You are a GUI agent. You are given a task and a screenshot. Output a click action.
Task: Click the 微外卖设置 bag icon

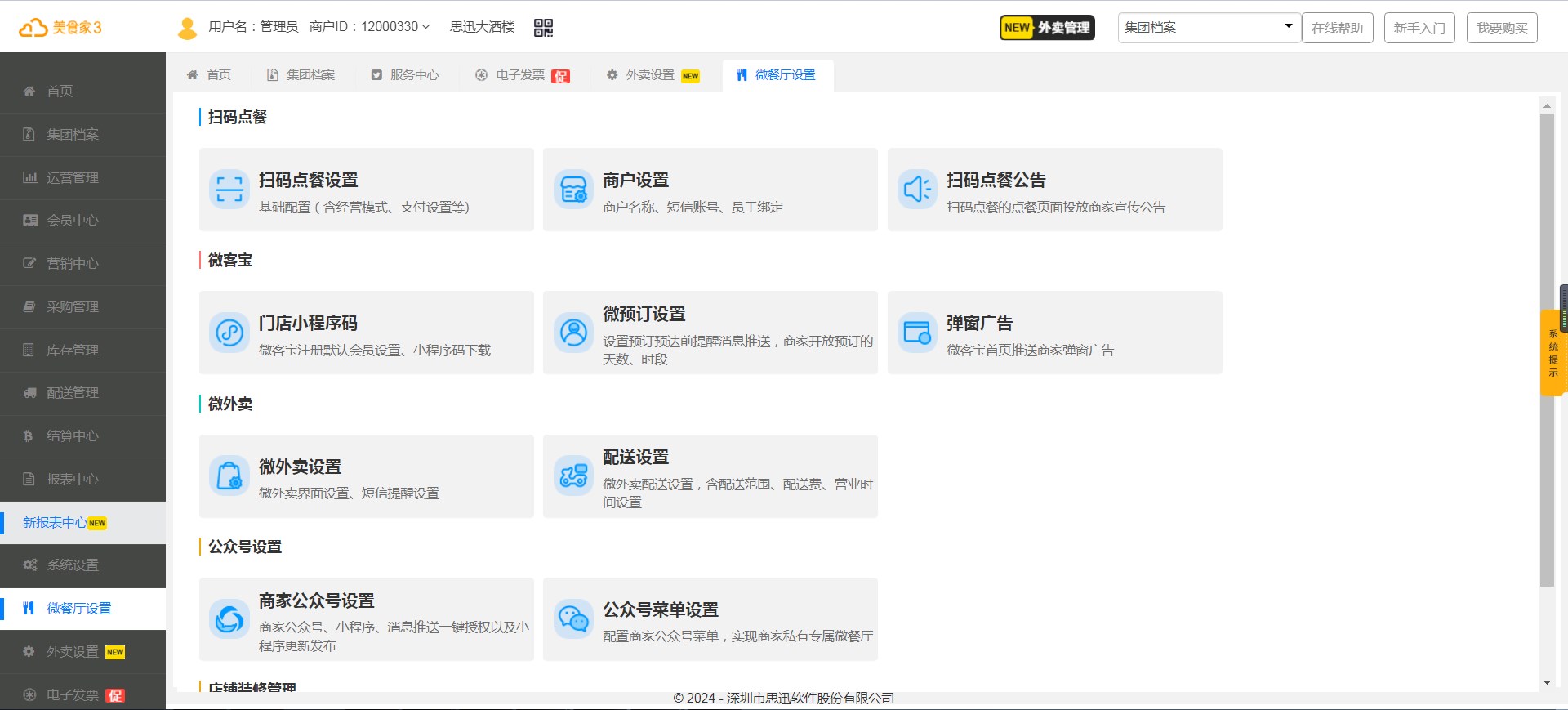pyautogui.click(x=229, y=476)
